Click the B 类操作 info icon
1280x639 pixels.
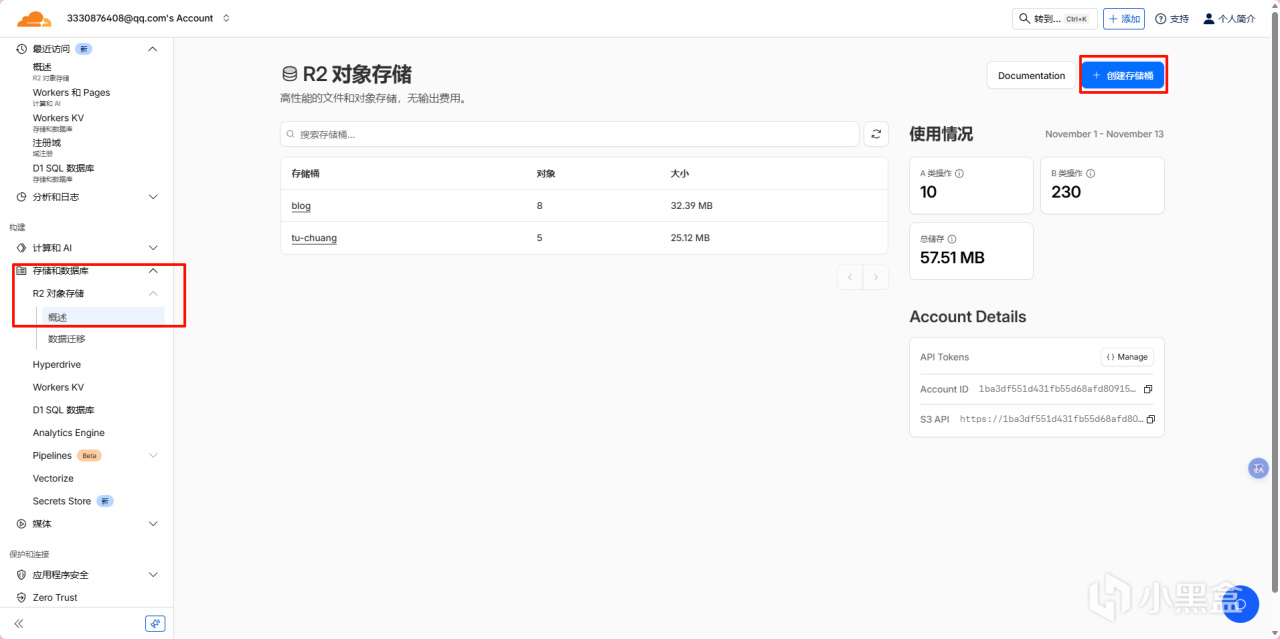1090,173
